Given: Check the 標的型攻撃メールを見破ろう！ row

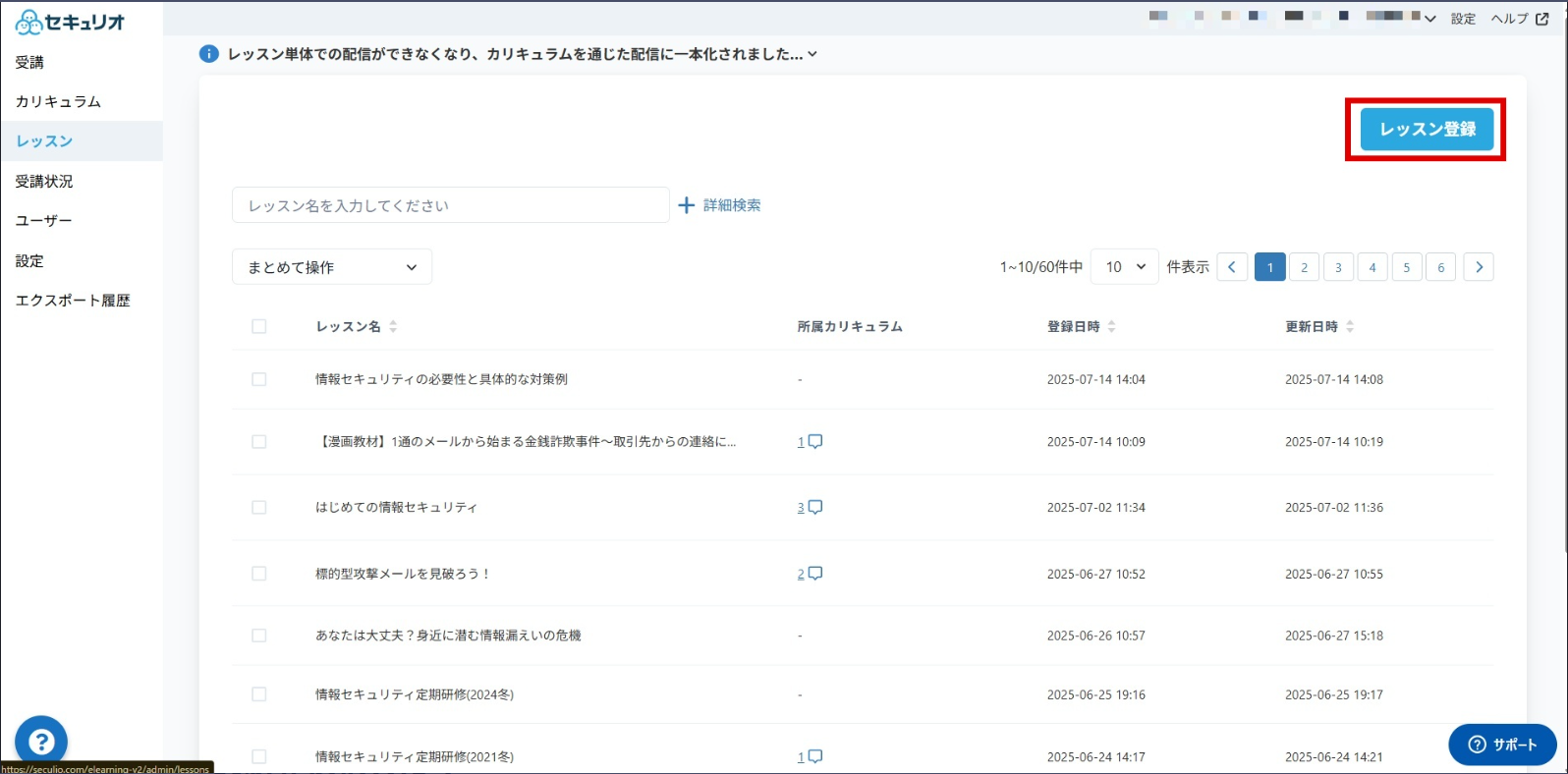Looking at the screenshot, I should (x=259, y=574).
